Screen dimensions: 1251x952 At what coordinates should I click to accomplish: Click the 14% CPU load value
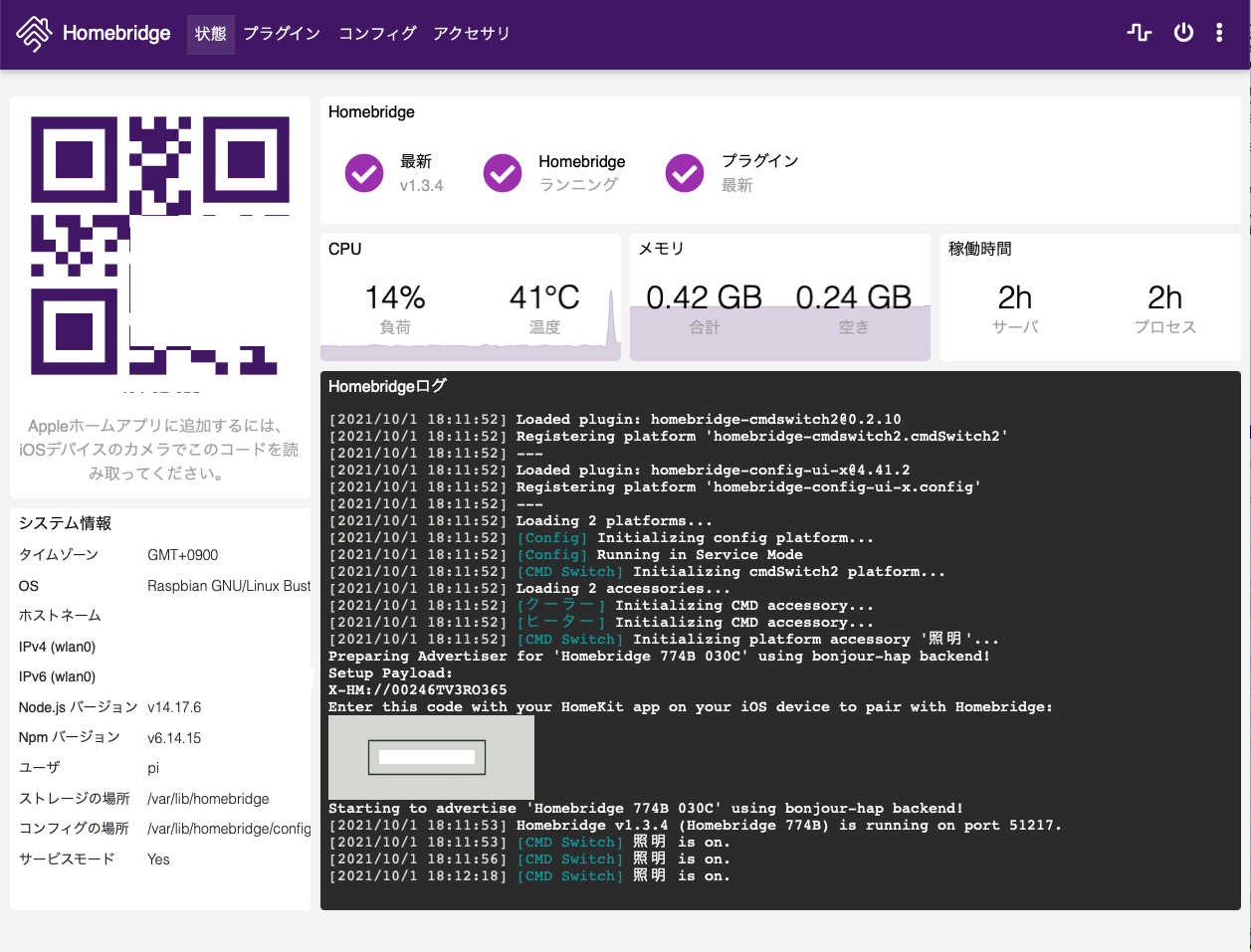pos(395,297)
